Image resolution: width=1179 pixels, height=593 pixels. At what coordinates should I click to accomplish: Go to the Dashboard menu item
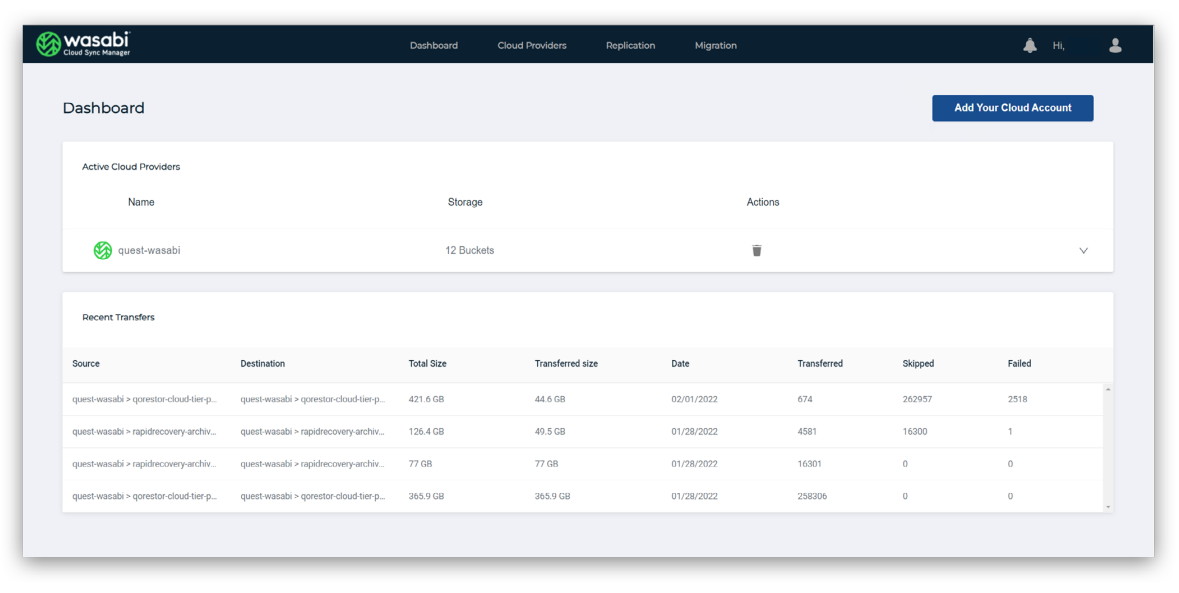click(434, 45)
